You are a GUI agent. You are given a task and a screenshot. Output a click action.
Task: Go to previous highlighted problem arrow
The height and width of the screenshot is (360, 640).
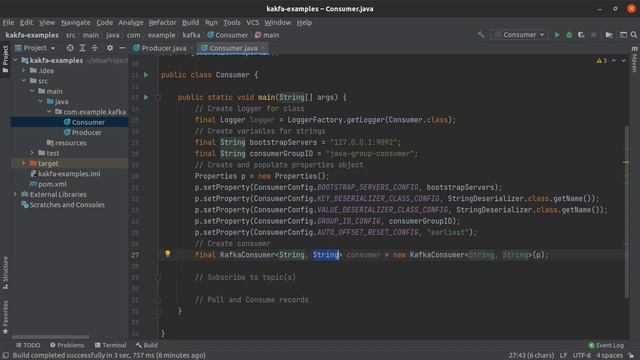click(x=614, y=61)
